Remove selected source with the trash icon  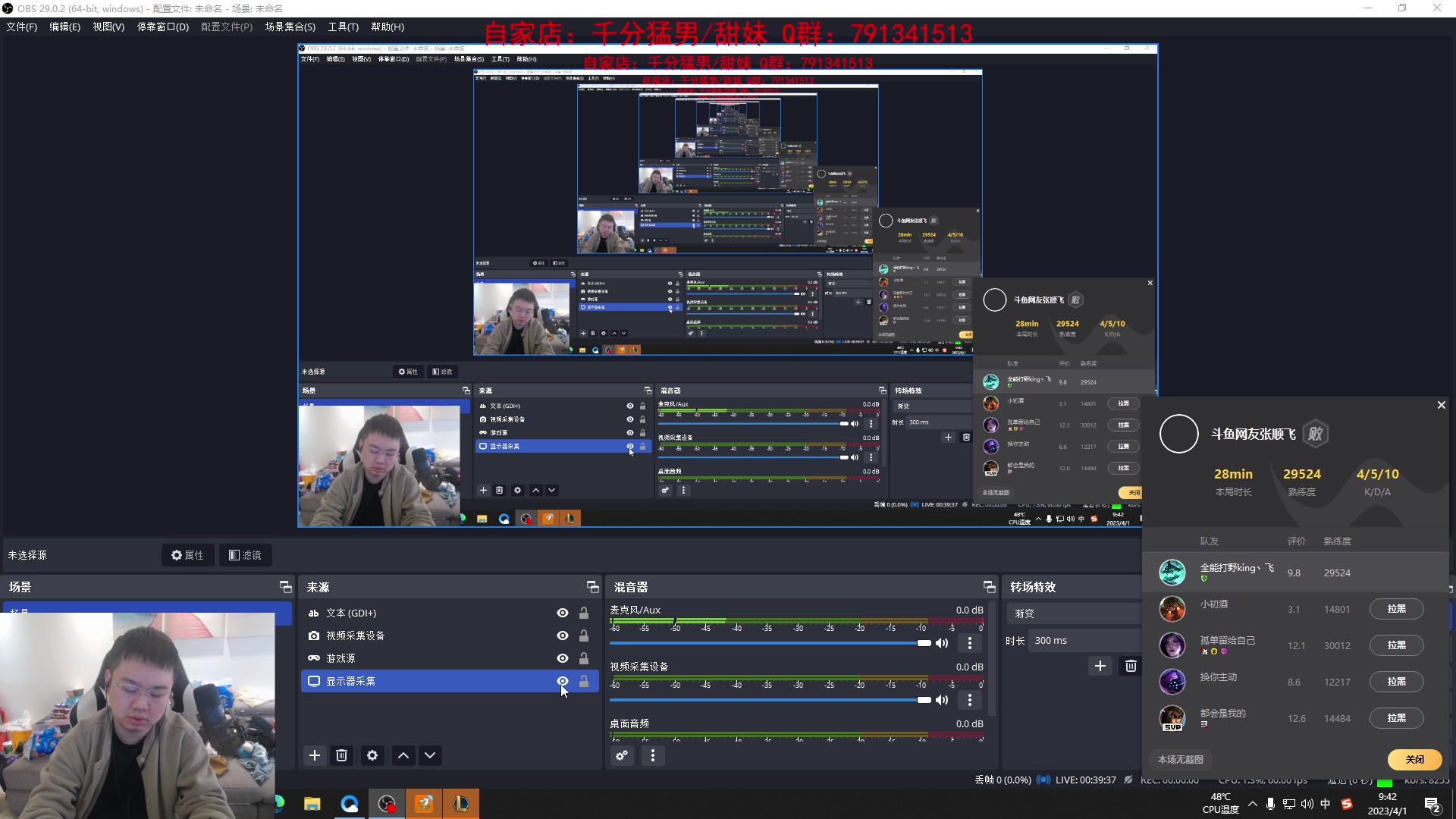342,755
